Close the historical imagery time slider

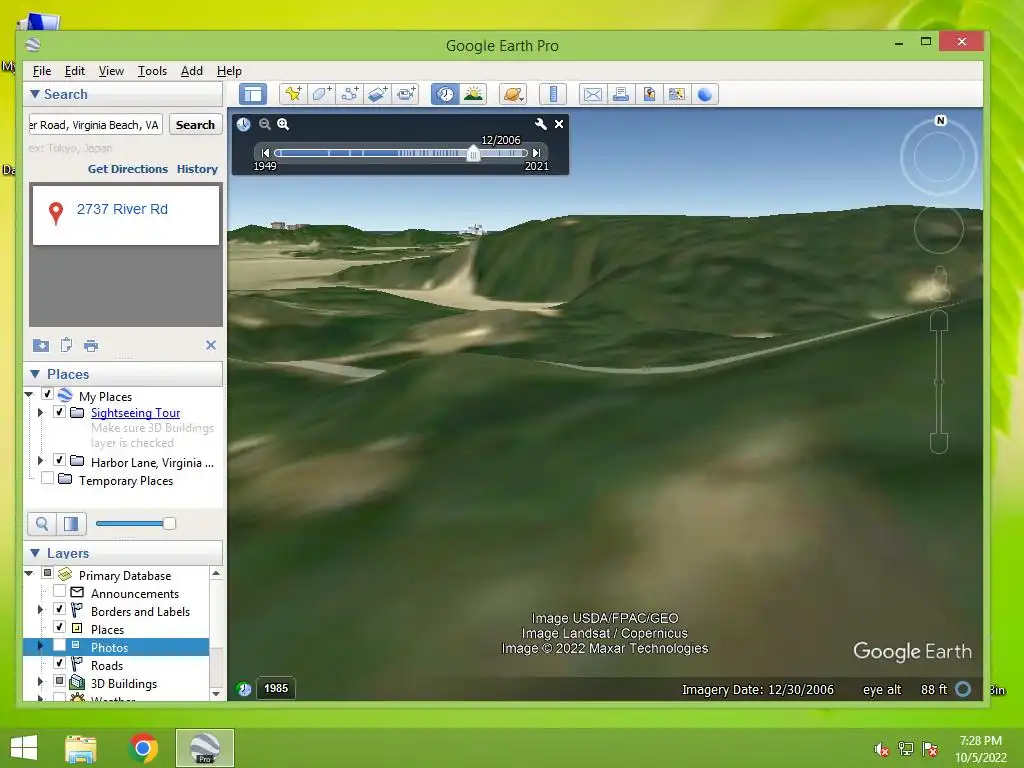coord(559,124)
